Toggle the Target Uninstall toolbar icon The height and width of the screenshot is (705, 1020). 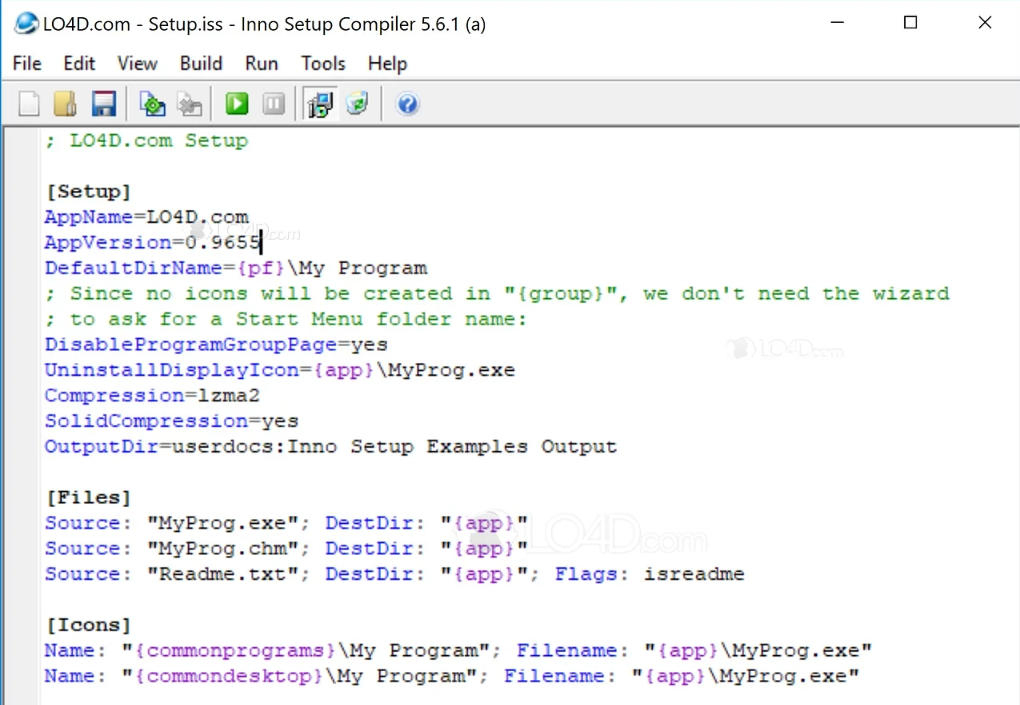357,104
